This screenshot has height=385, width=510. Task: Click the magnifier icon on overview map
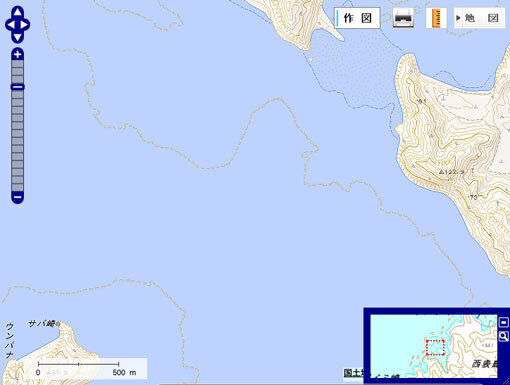point(503,336)
